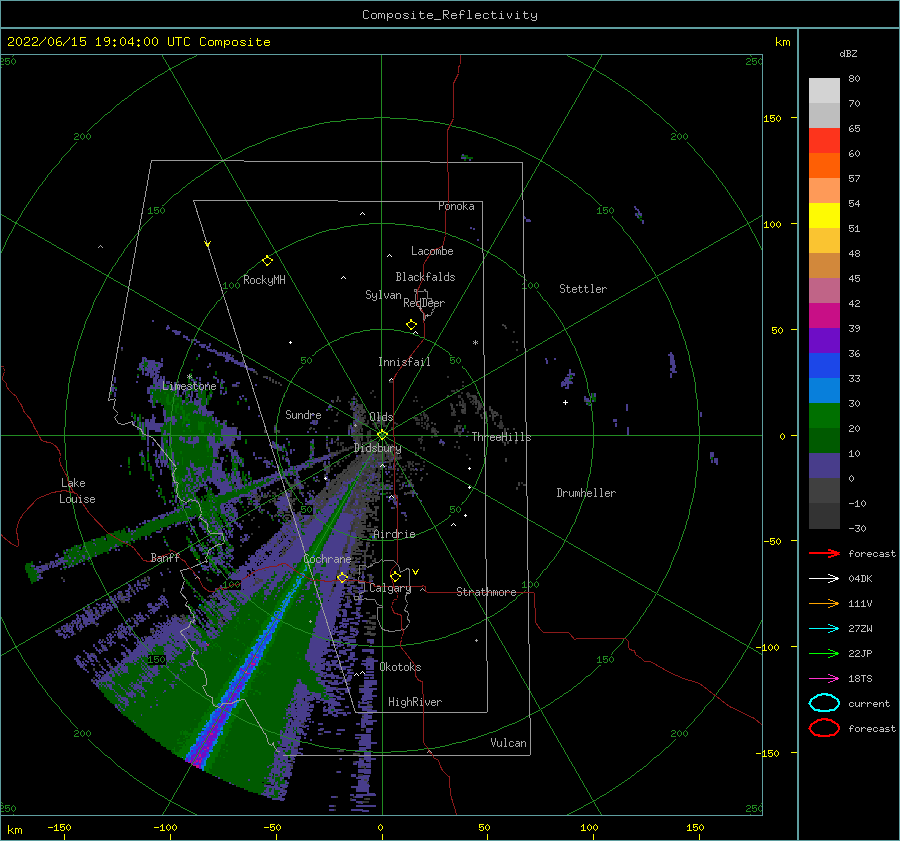
Task: Click the cyan current ellipse icon
Action: pyautogui.click(x=824, y=703)
